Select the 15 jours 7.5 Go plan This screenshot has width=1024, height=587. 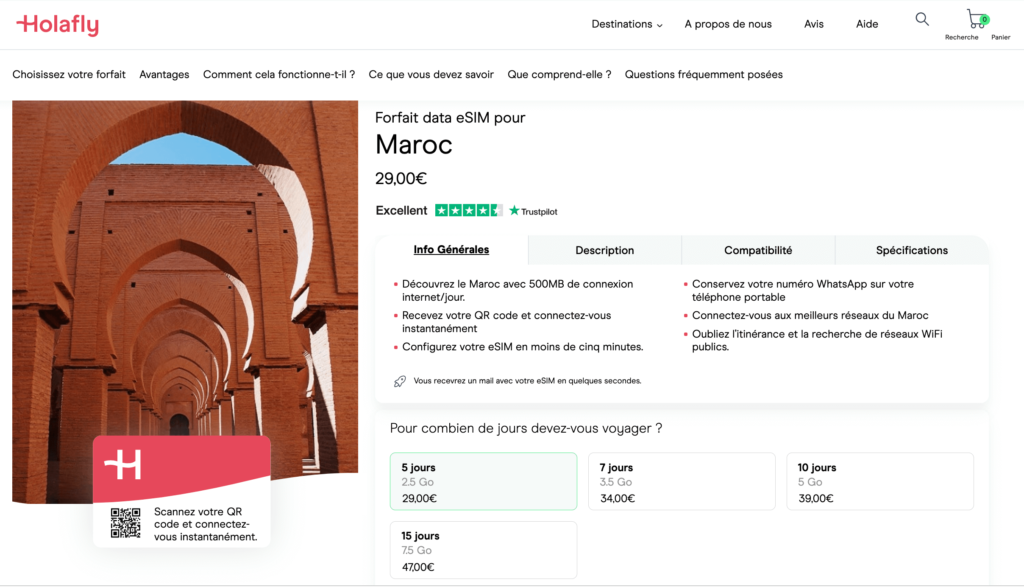click(x=483, y=549)
